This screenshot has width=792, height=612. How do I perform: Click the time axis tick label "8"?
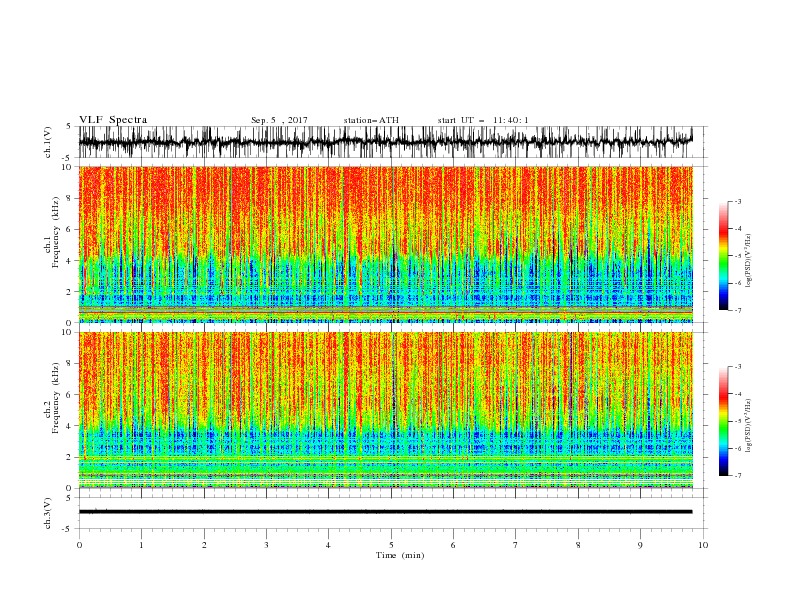coord(578,545)
